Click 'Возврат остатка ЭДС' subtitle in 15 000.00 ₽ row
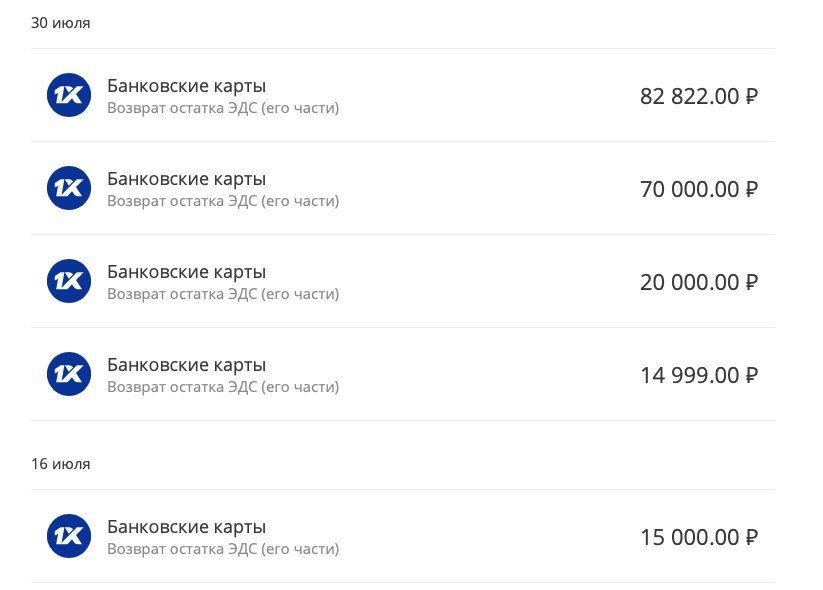823x590 pixels. (x=182, y=549)
